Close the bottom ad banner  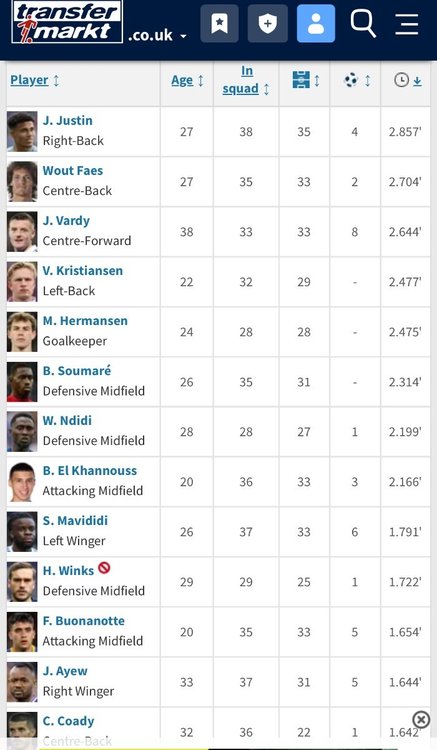(x=421, y=719)
